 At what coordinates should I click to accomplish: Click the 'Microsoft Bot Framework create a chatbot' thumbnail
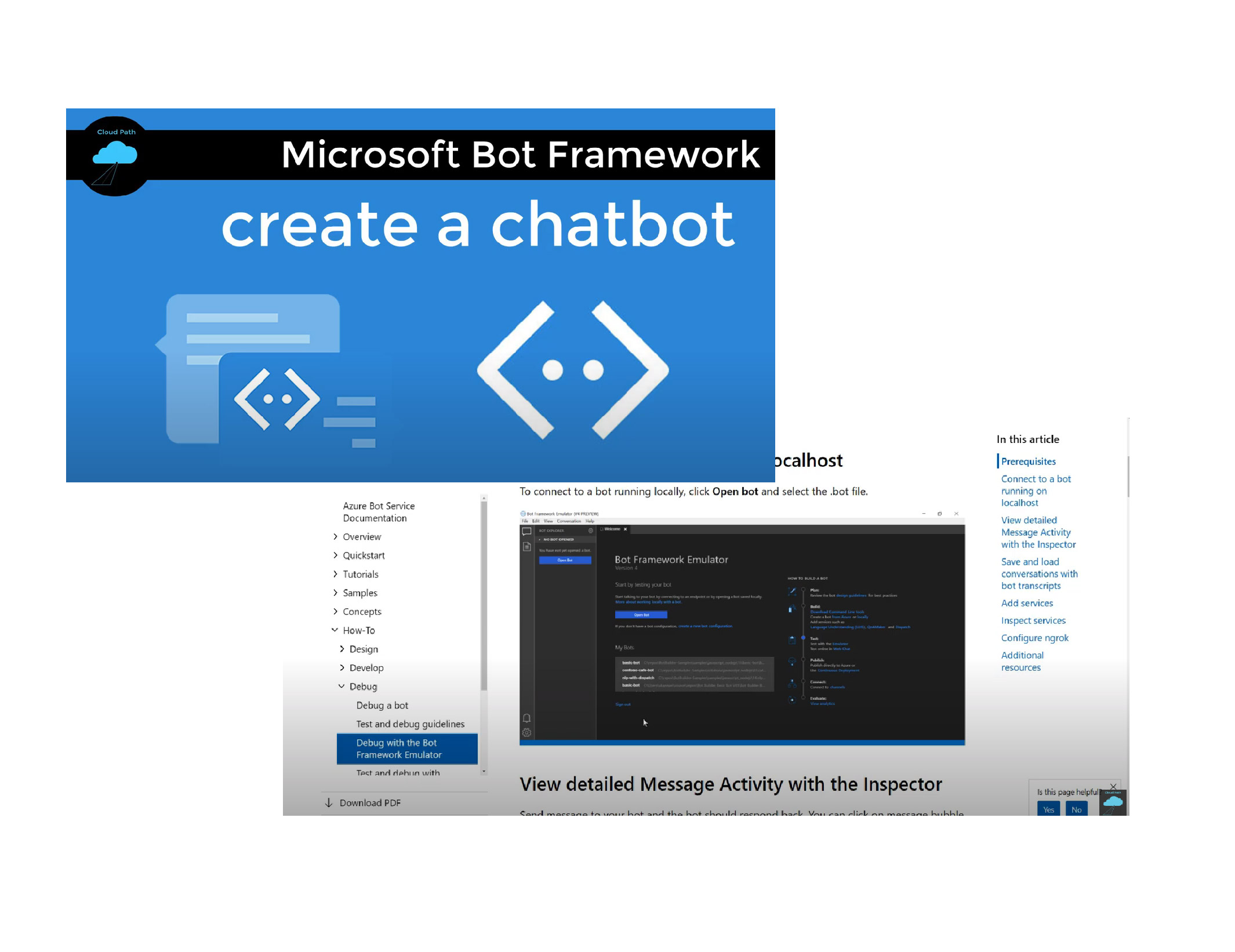tap(420, 295)
